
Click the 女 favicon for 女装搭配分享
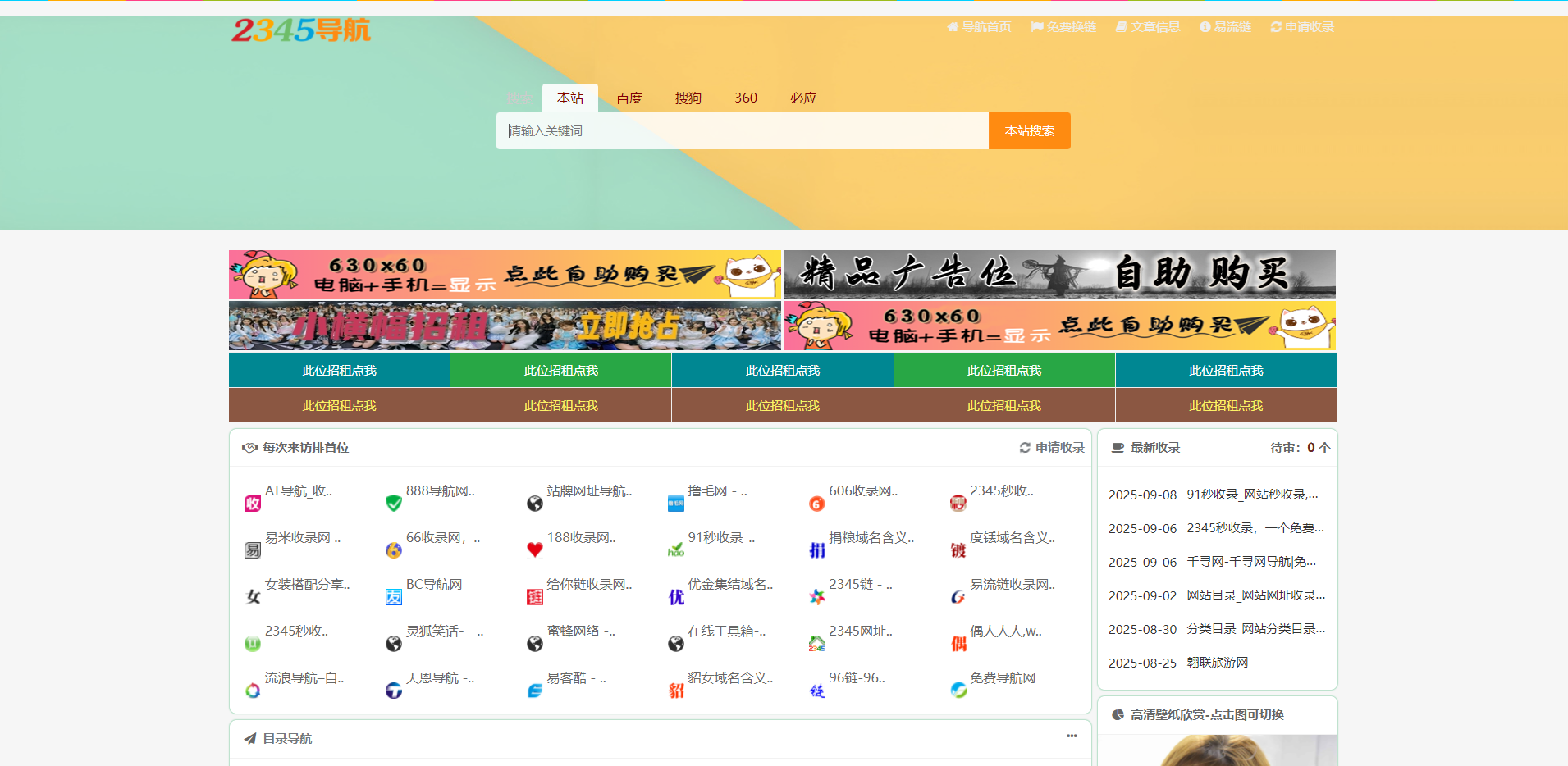coord(253,597)
